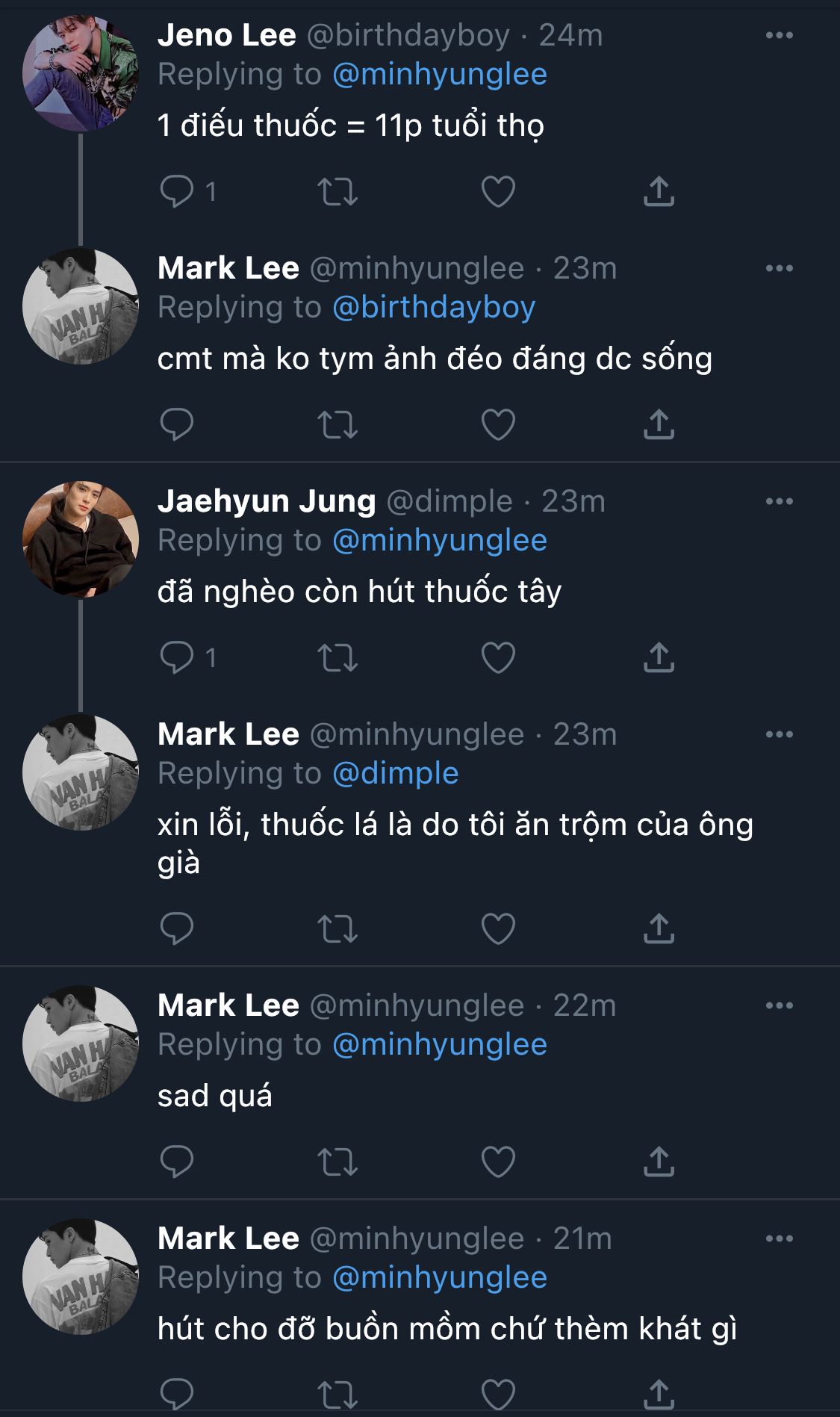The height and width of the screenshot is (1417, 840).
Task: Open Jaehyun Jung's profile avatar
Action: (81, 539)
